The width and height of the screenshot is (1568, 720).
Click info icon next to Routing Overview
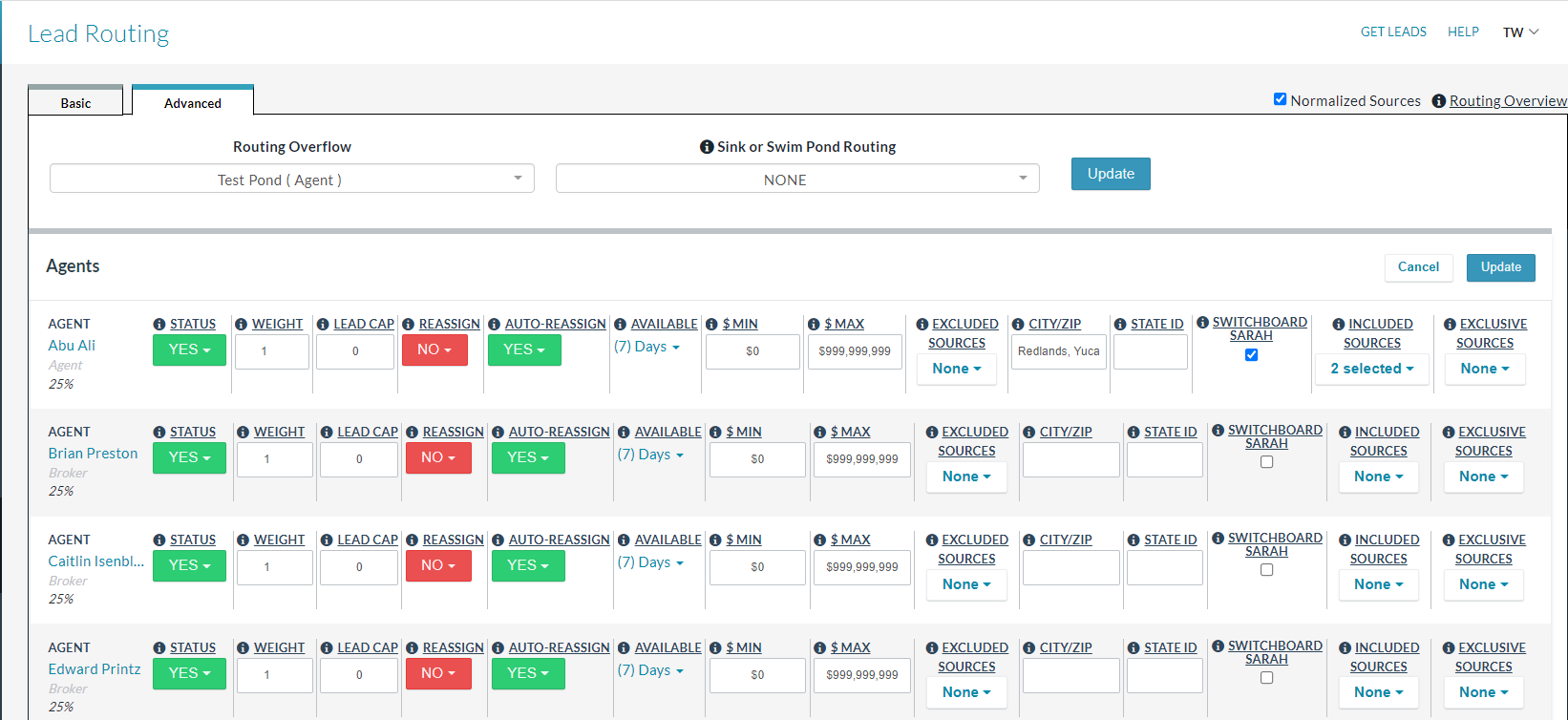pyautogui.click(x=1438, y=101)
